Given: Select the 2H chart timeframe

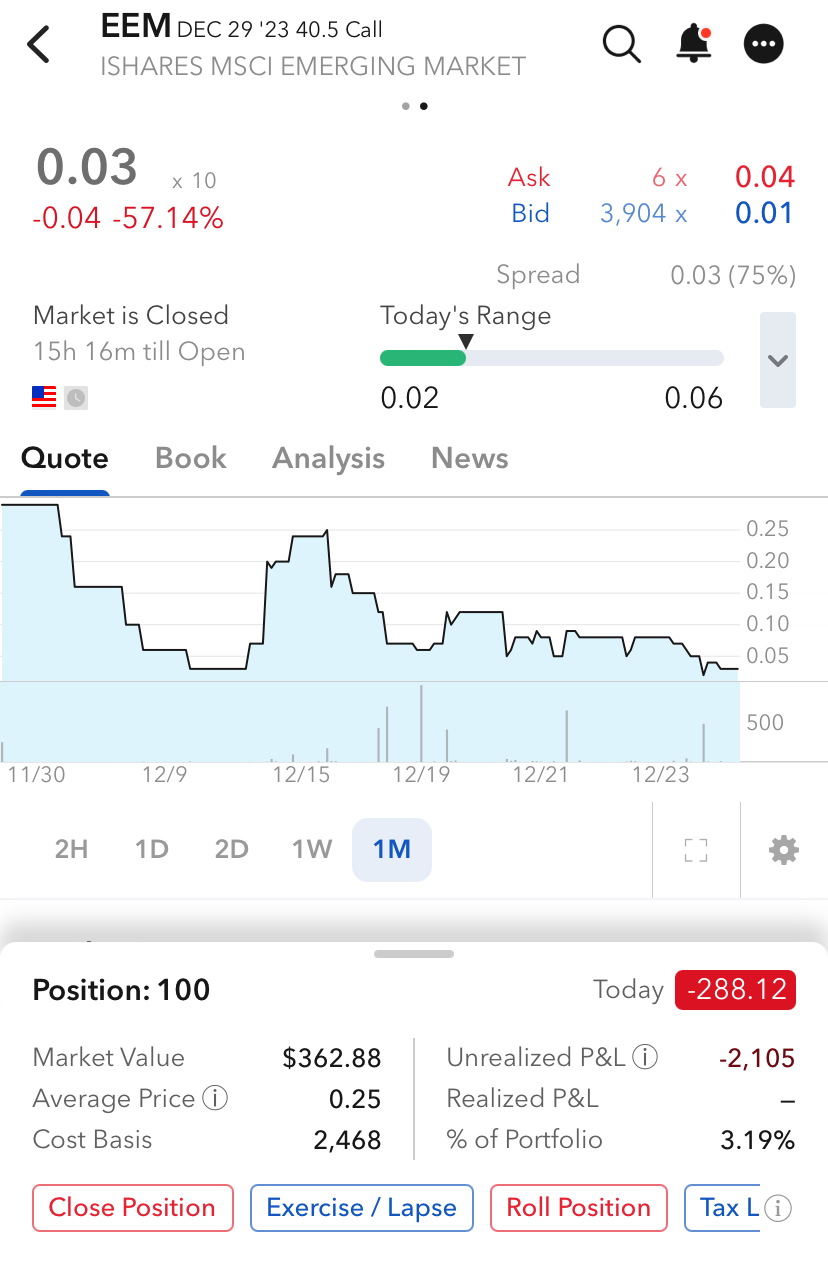Looking at the screenshot, I should pos(72,850).
